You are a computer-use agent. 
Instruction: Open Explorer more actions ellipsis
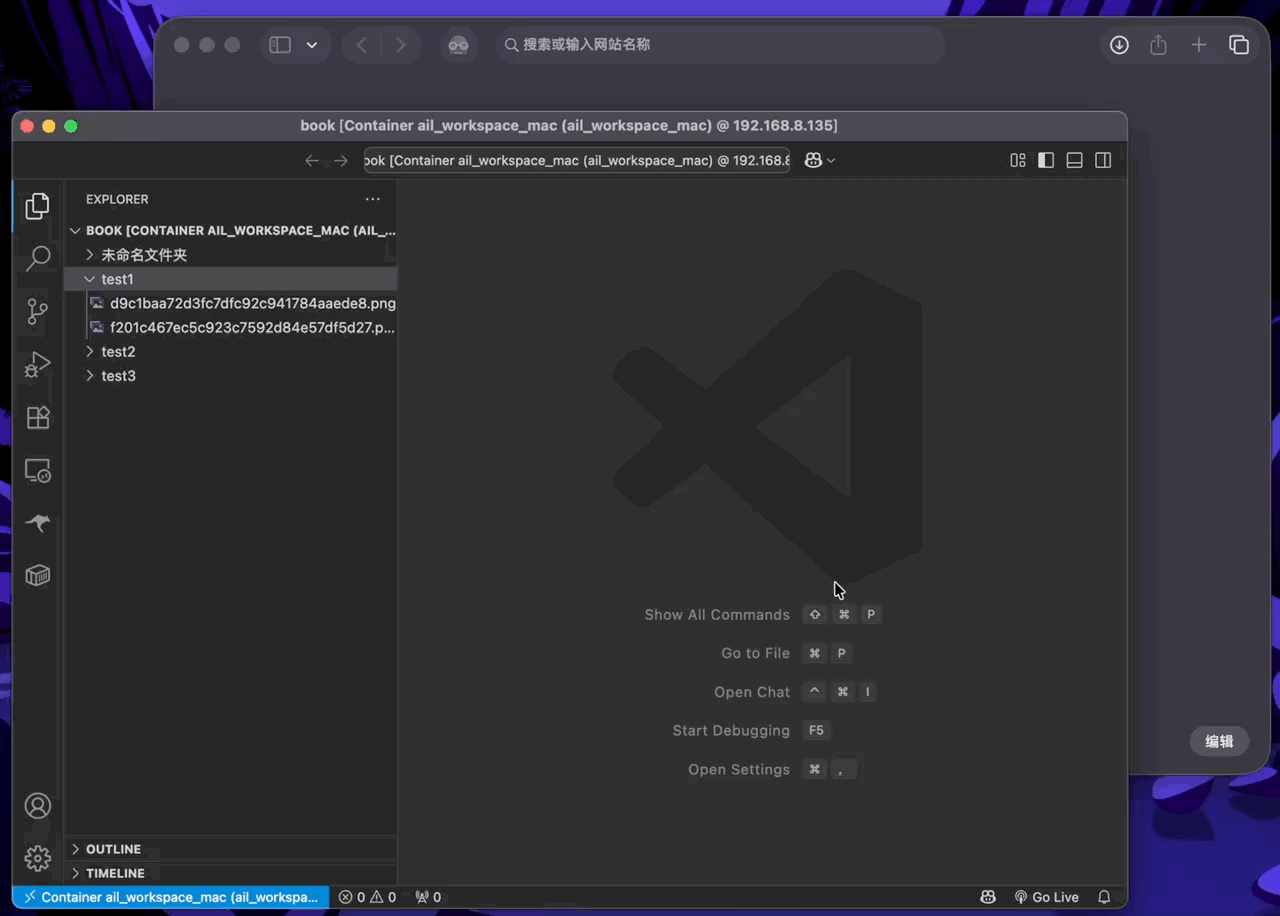(x=373, y=199)
